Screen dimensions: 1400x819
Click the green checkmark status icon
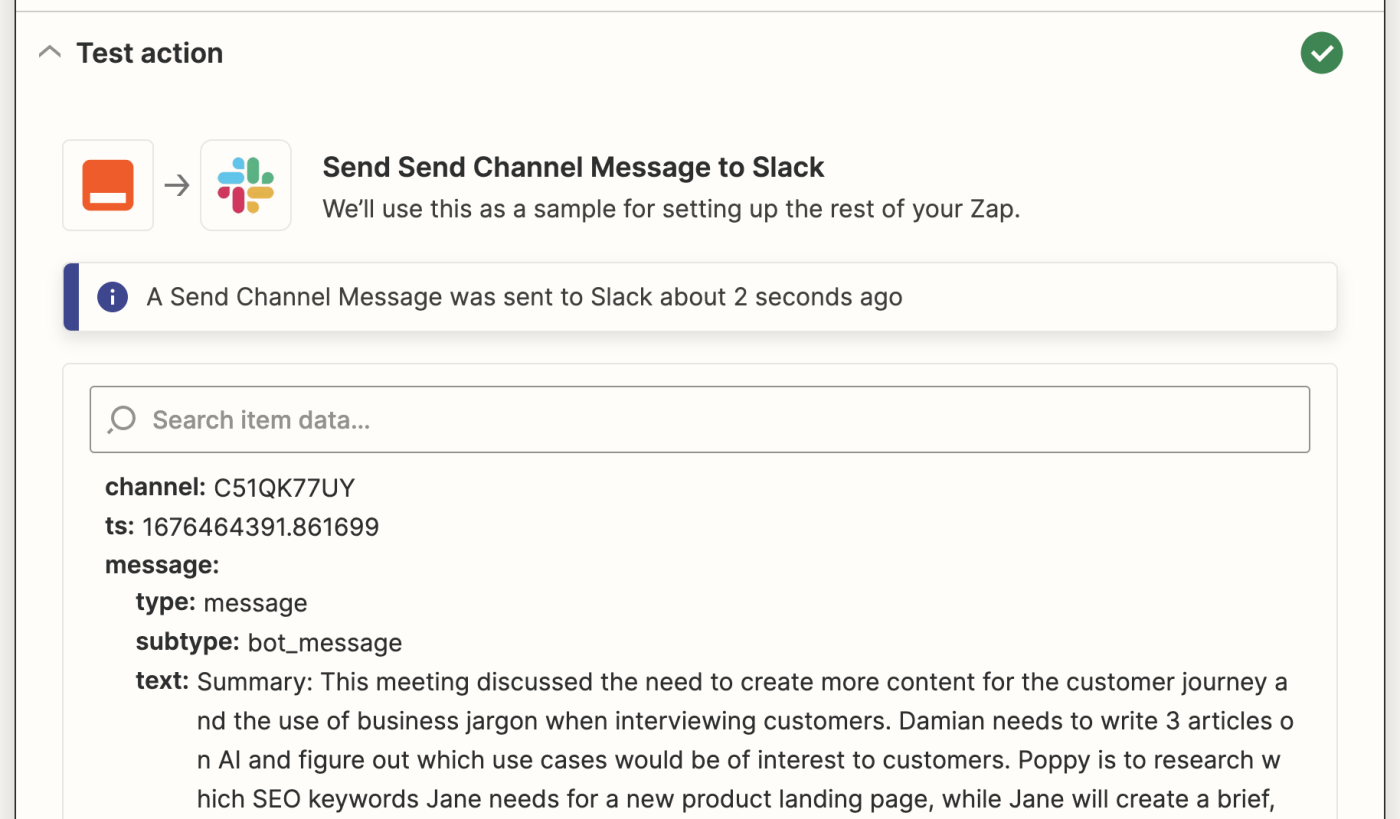point(1321,53)
